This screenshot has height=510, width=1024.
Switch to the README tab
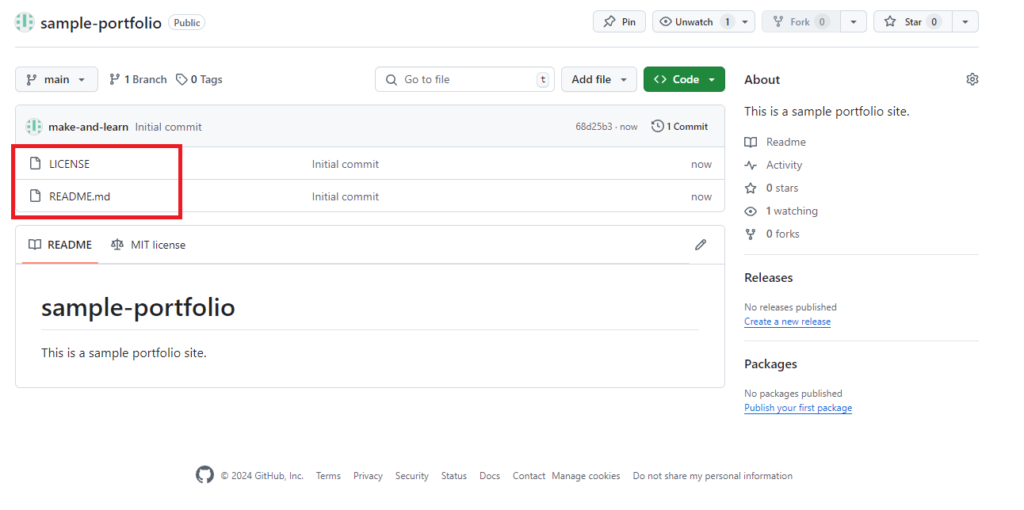60,245
